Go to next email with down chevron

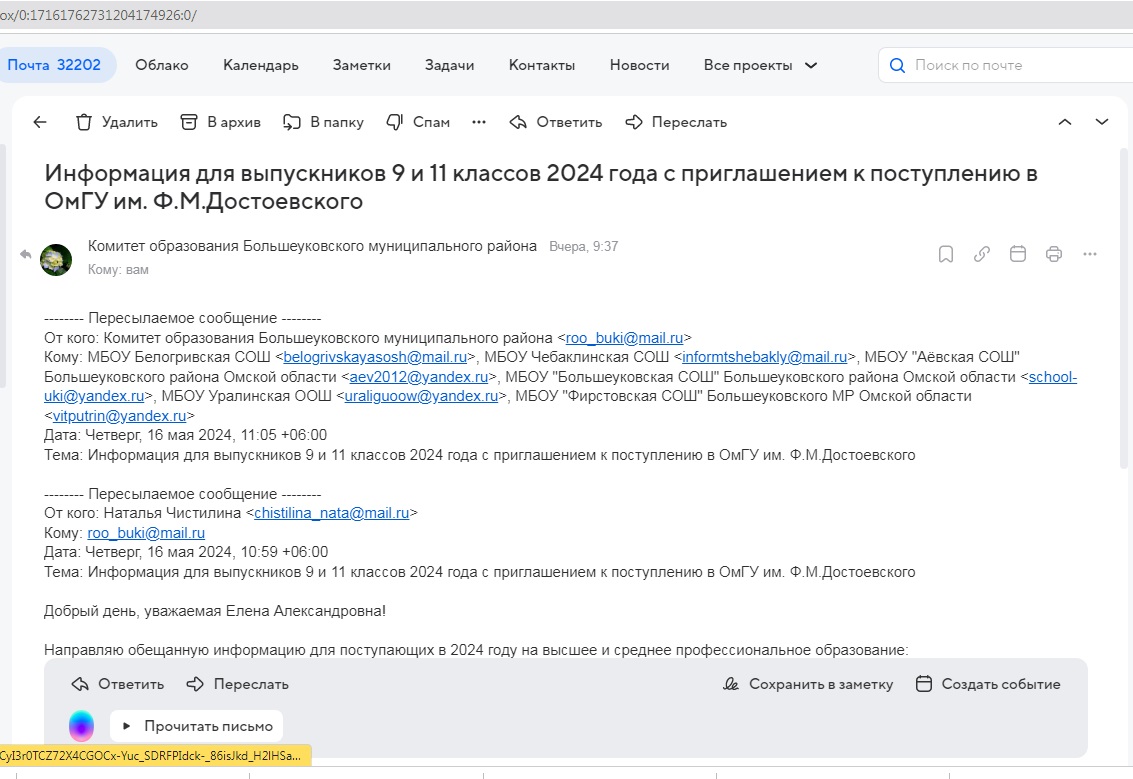pos(1101,122)
